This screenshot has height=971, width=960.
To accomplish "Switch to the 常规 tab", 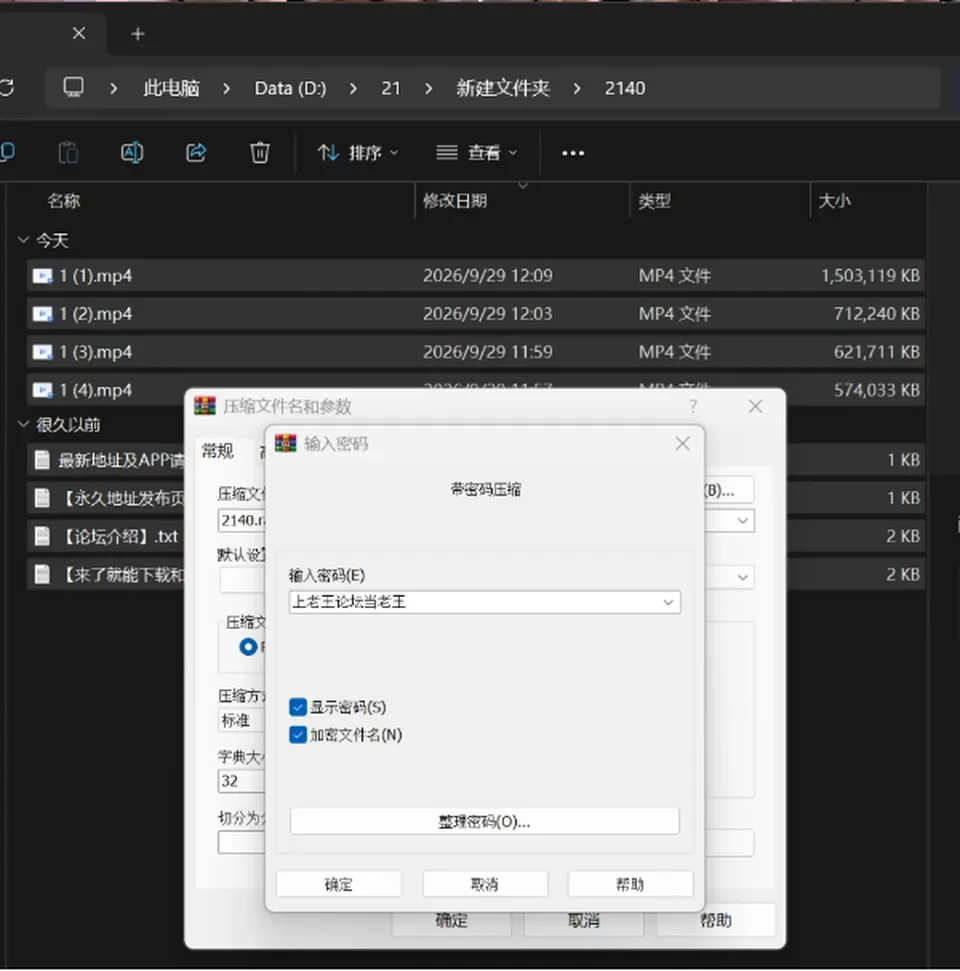I will tap(217, 451).
